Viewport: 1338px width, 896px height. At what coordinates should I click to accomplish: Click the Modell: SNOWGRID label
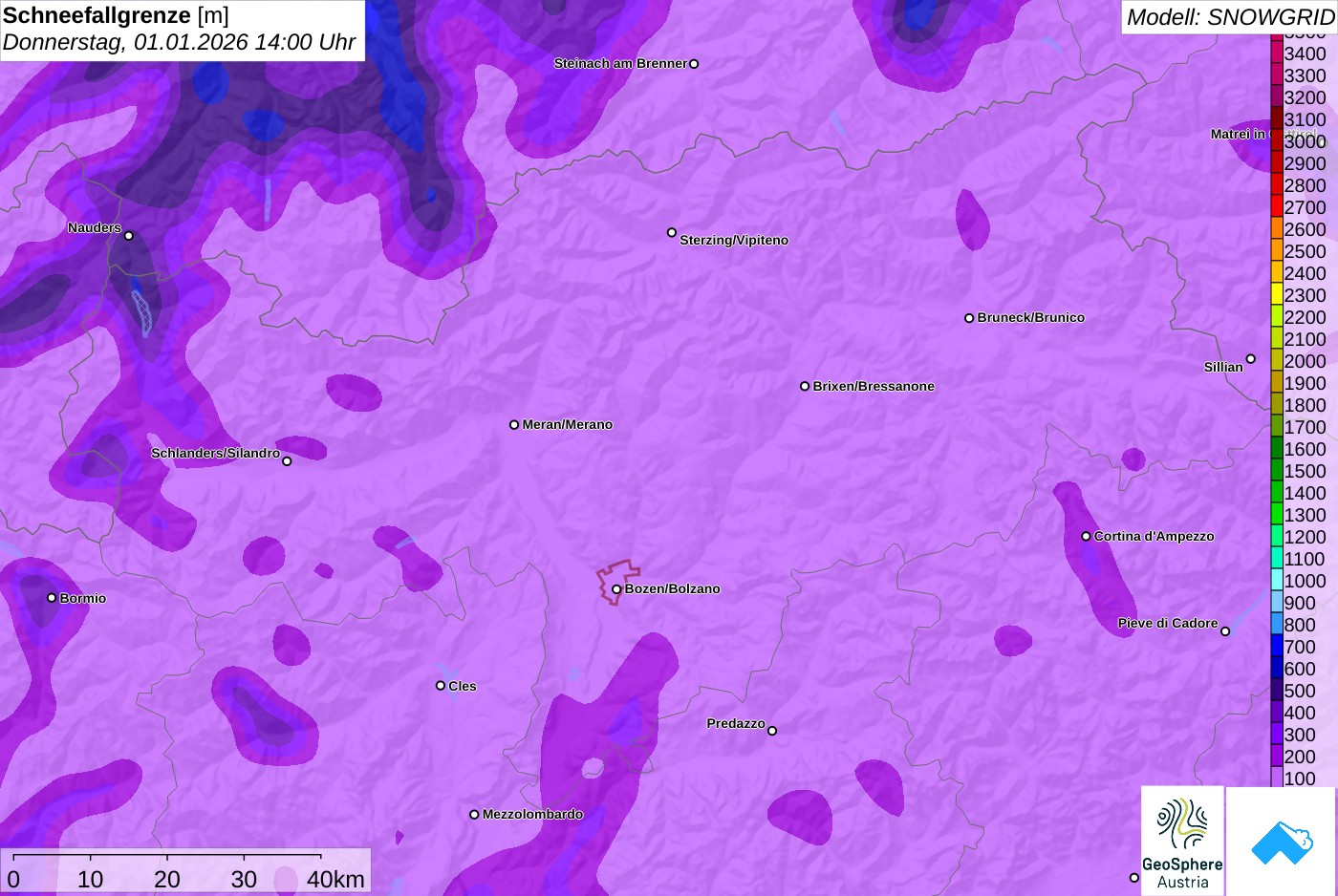click(x=1230, y=17)
